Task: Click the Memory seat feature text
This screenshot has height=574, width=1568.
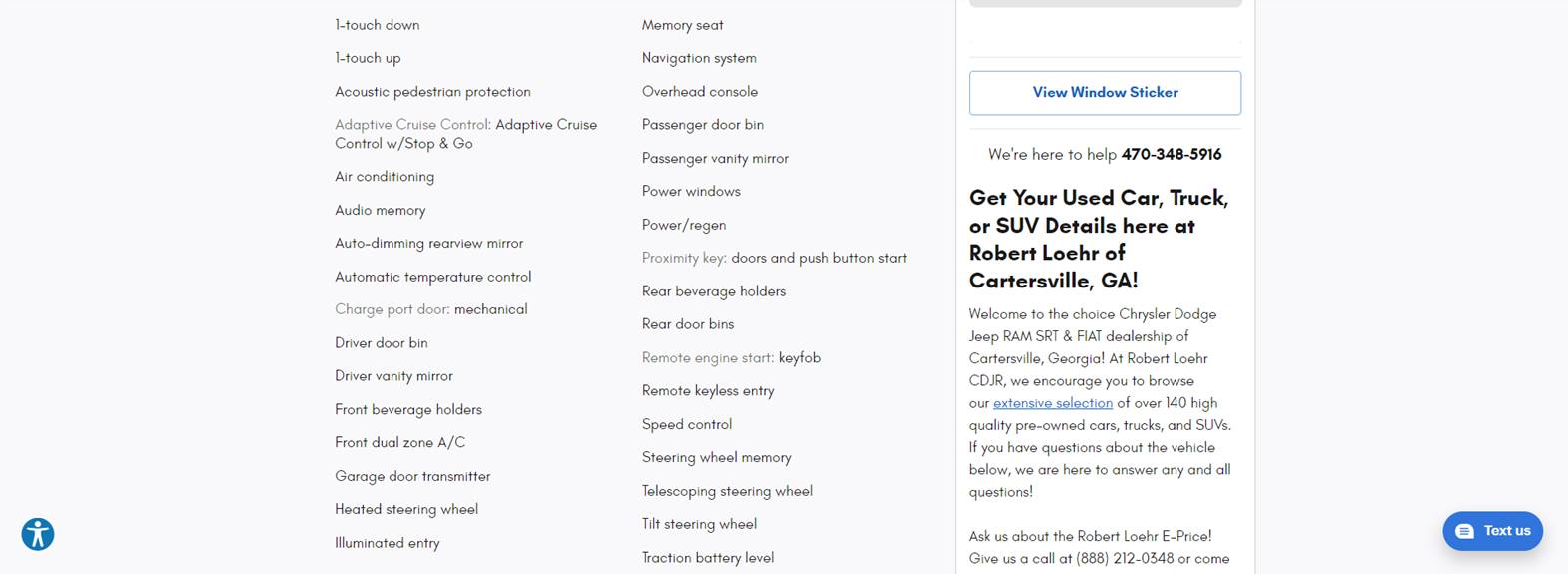Action: click(682, 25)
